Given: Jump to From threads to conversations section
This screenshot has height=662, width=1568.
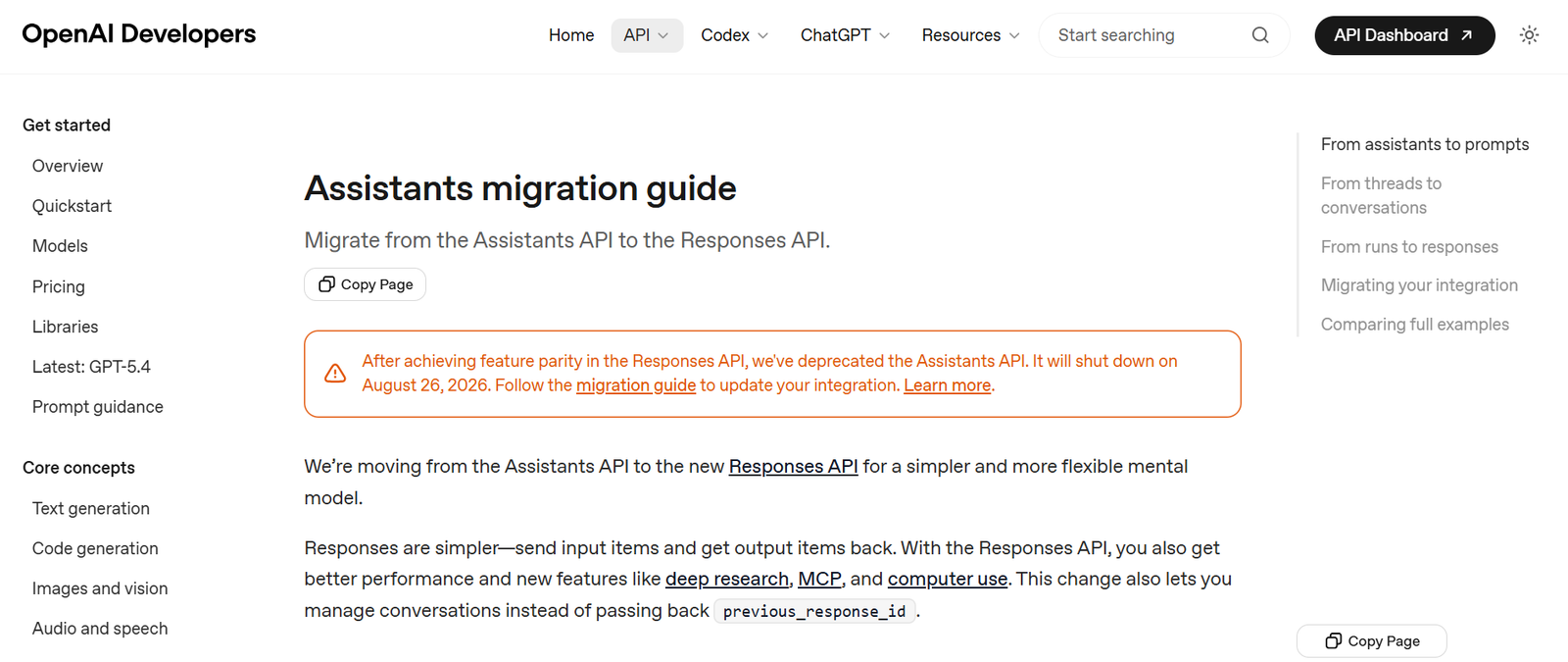Looking at the screenshot, I should coord(1381,195).
